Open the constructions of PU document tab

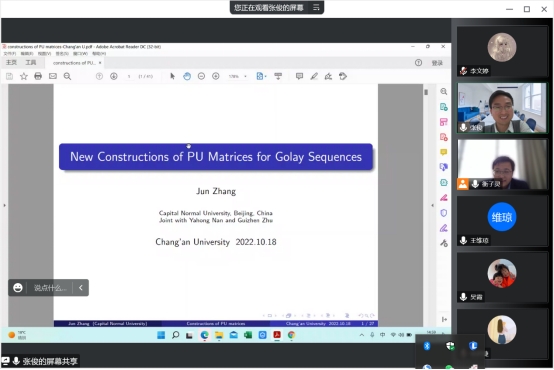click(75, 63)
